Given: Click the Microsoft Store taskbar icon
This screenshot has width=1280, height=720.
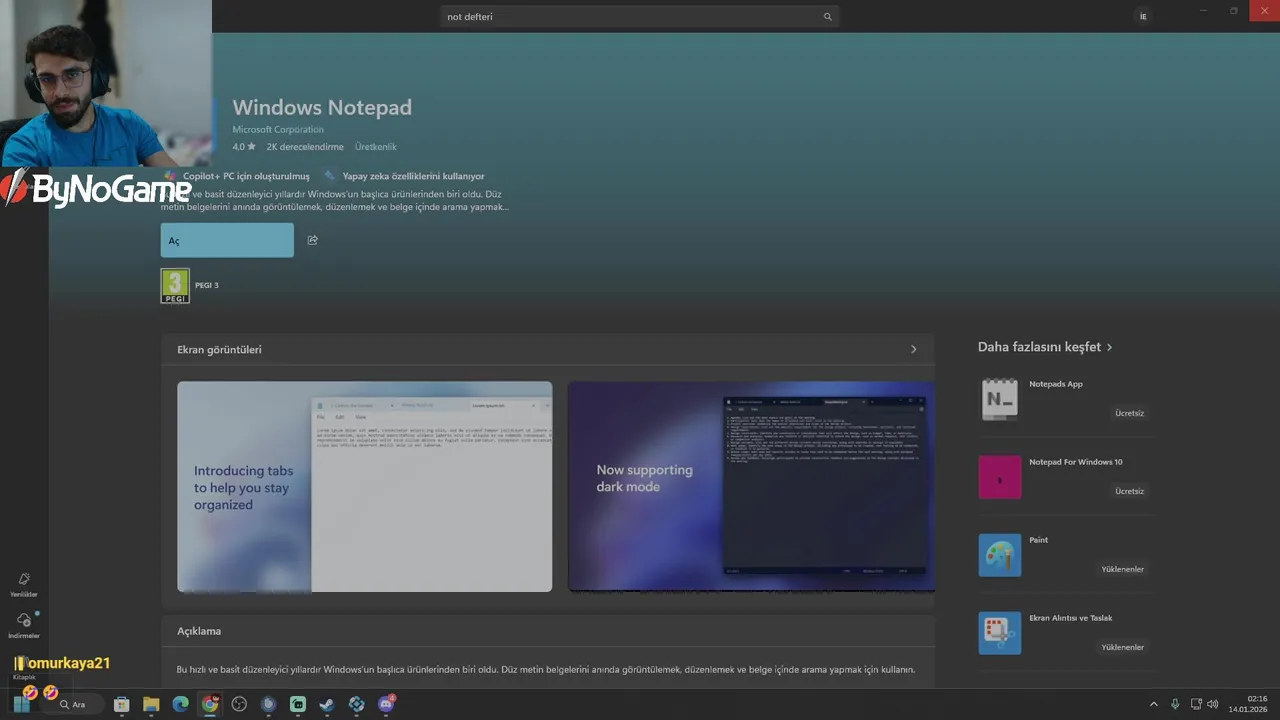Looking at the screenshot, I should [x=122, y=704].
